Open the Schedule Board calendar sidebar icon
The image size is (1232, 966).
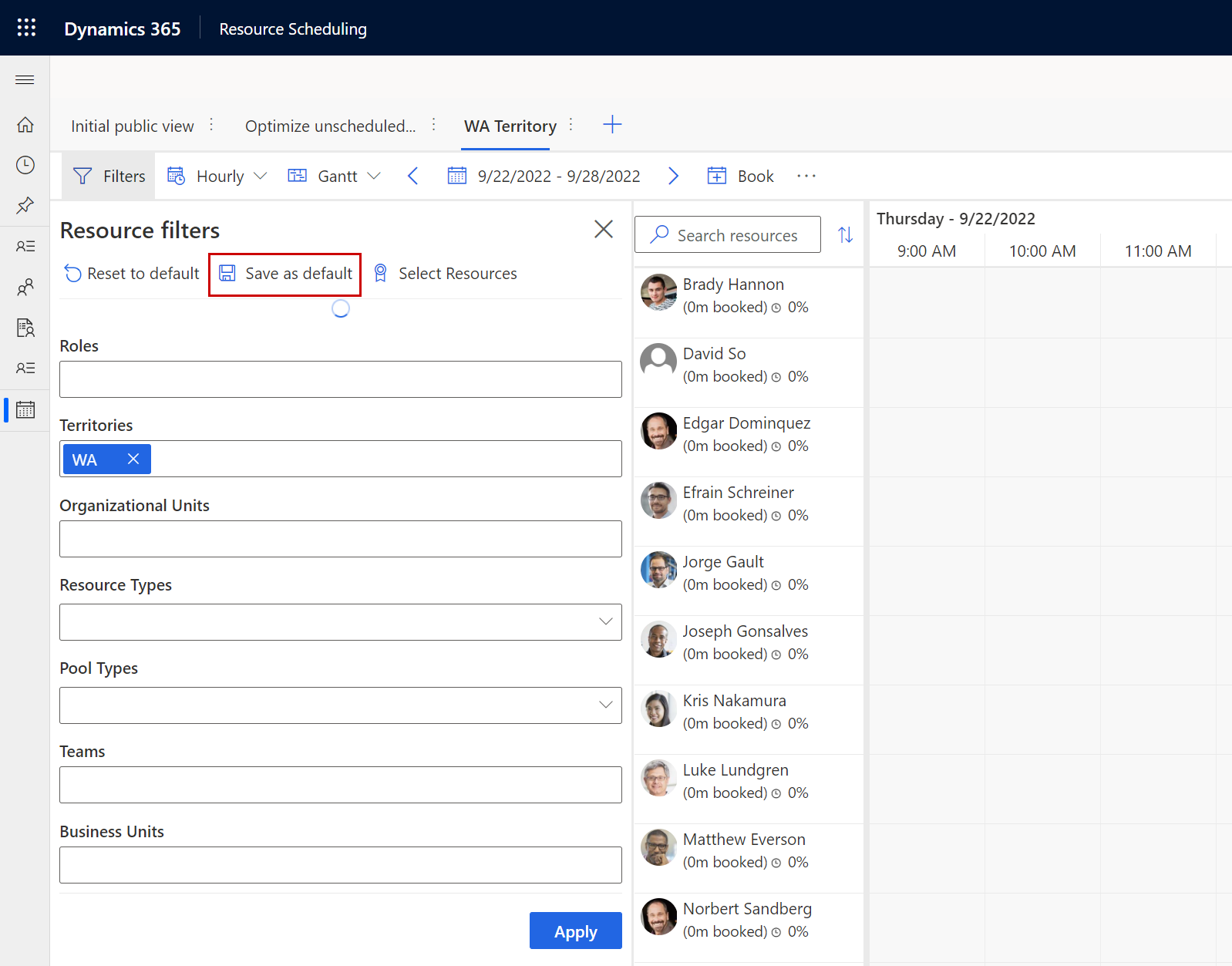tap(25, 410)
